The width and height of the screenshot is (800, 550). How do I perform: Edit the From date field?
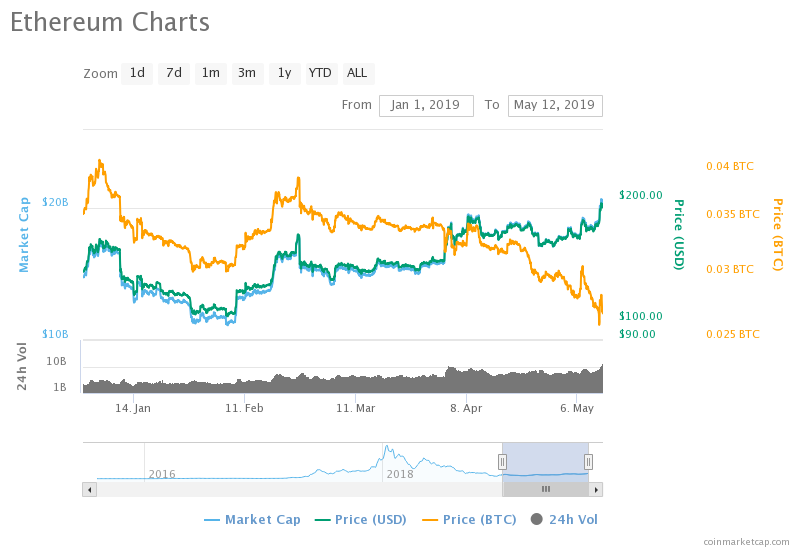(426, 106)
